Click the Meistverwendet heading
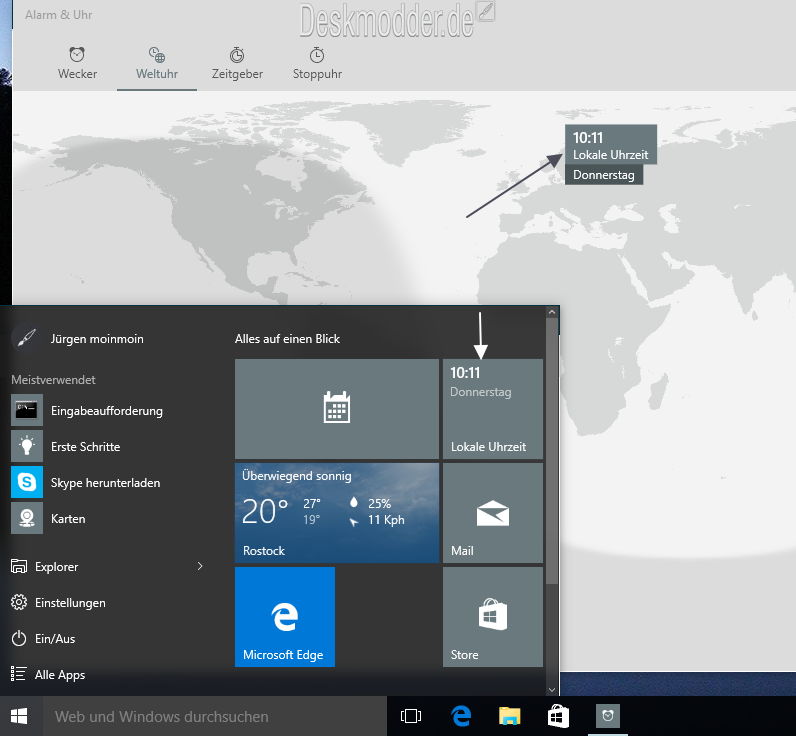Screen dimensions: 796x736 pyautogui.click(x=53, y=380)
